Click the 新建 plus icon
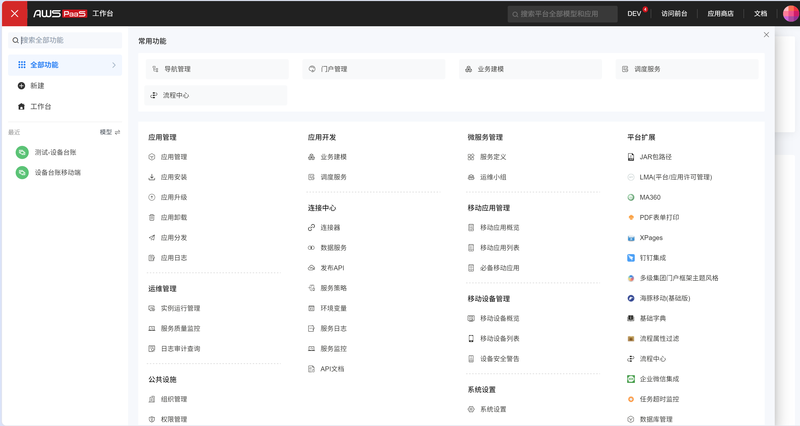This screenshot has width=800, height=426. pyautogui.click(x=21, y=86)
